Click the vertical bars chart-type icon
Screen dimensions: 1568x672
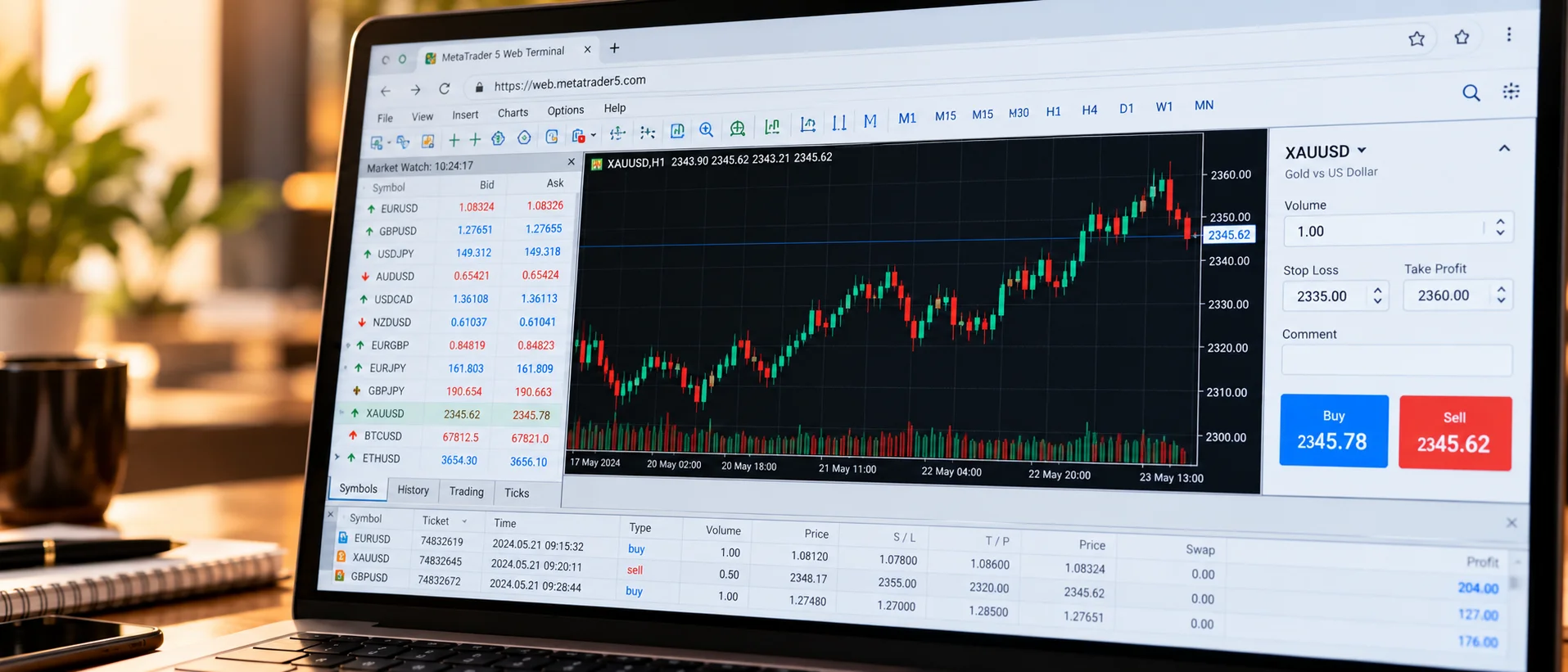(x=839, y=123)
